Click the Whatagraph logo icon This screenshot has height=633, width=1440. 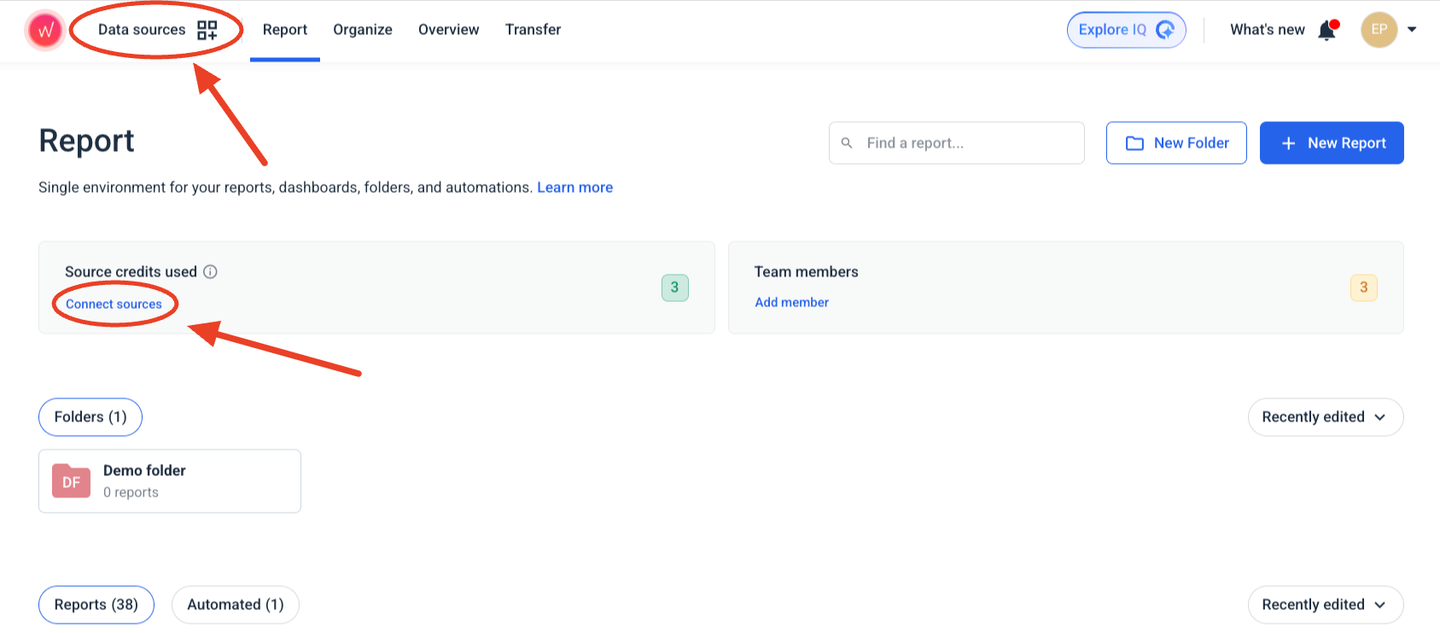(x=44, y=30)
